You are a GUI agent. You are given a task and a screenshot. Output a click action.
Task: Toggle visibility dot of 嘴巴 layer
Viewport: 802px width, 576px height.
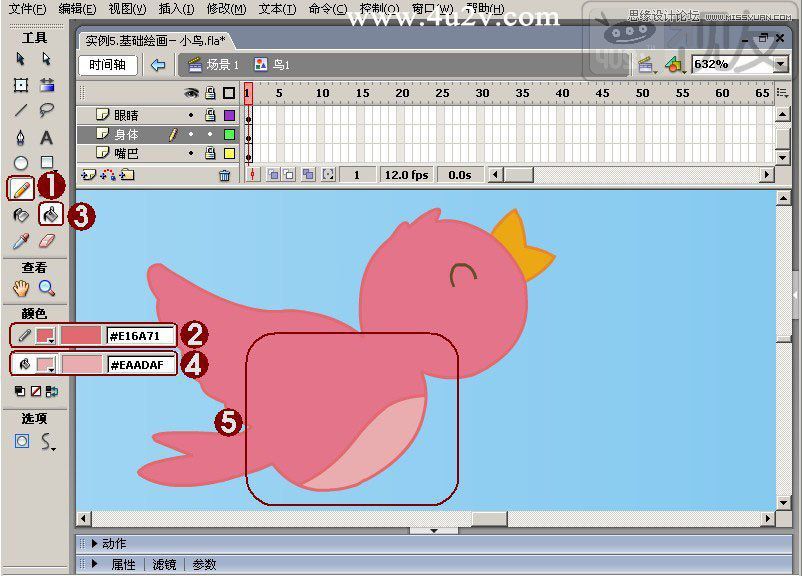pyautogui.click(x=191, y=153)
